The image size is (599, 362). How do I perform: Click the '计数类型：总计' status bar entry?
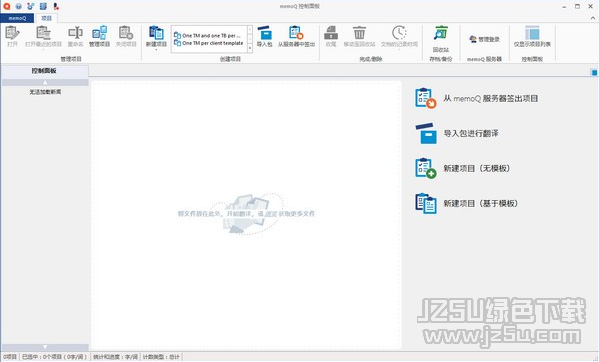161,357
